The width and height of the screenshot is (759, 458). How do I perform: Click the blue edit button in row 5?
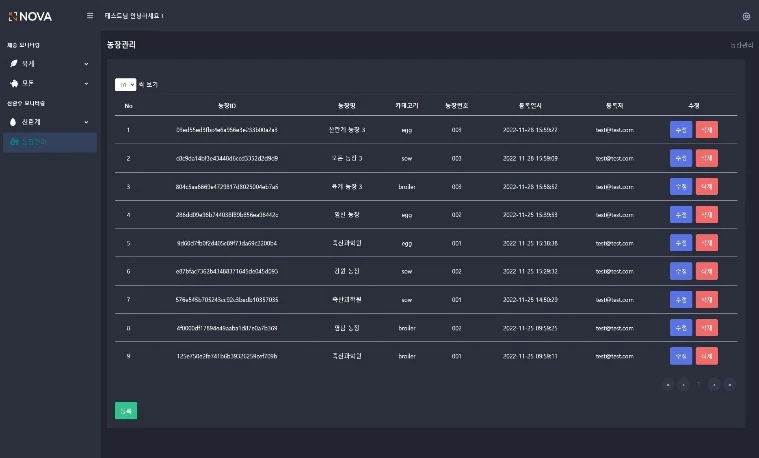(681, 243)
